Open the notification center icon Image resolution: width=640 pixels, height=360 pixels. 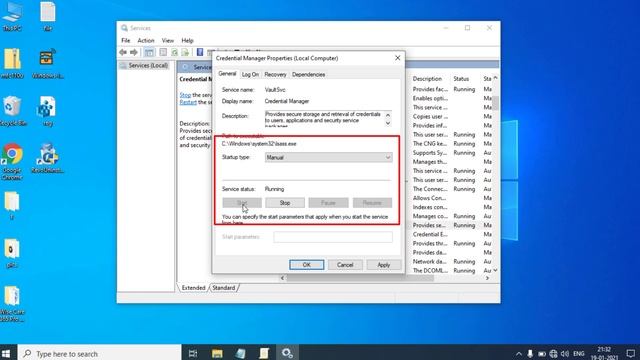tap(630, 353)
